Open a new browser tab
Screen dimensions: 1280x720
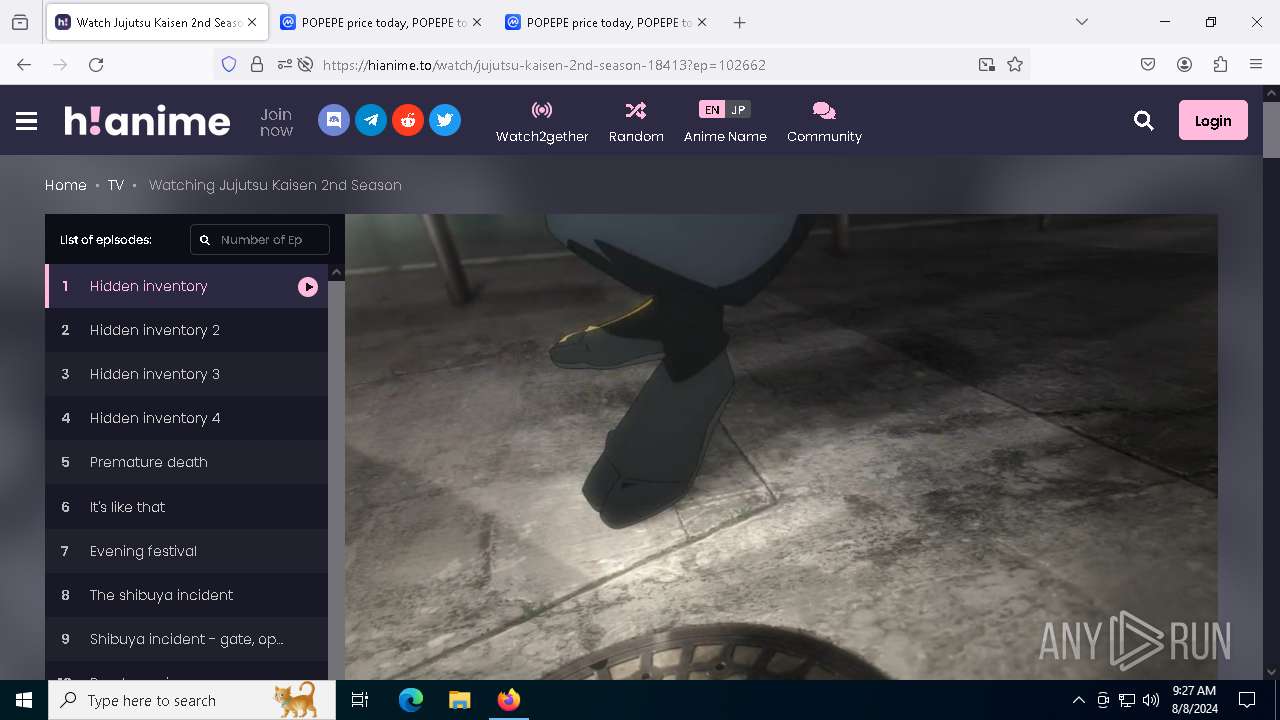(x=739, y=22)
